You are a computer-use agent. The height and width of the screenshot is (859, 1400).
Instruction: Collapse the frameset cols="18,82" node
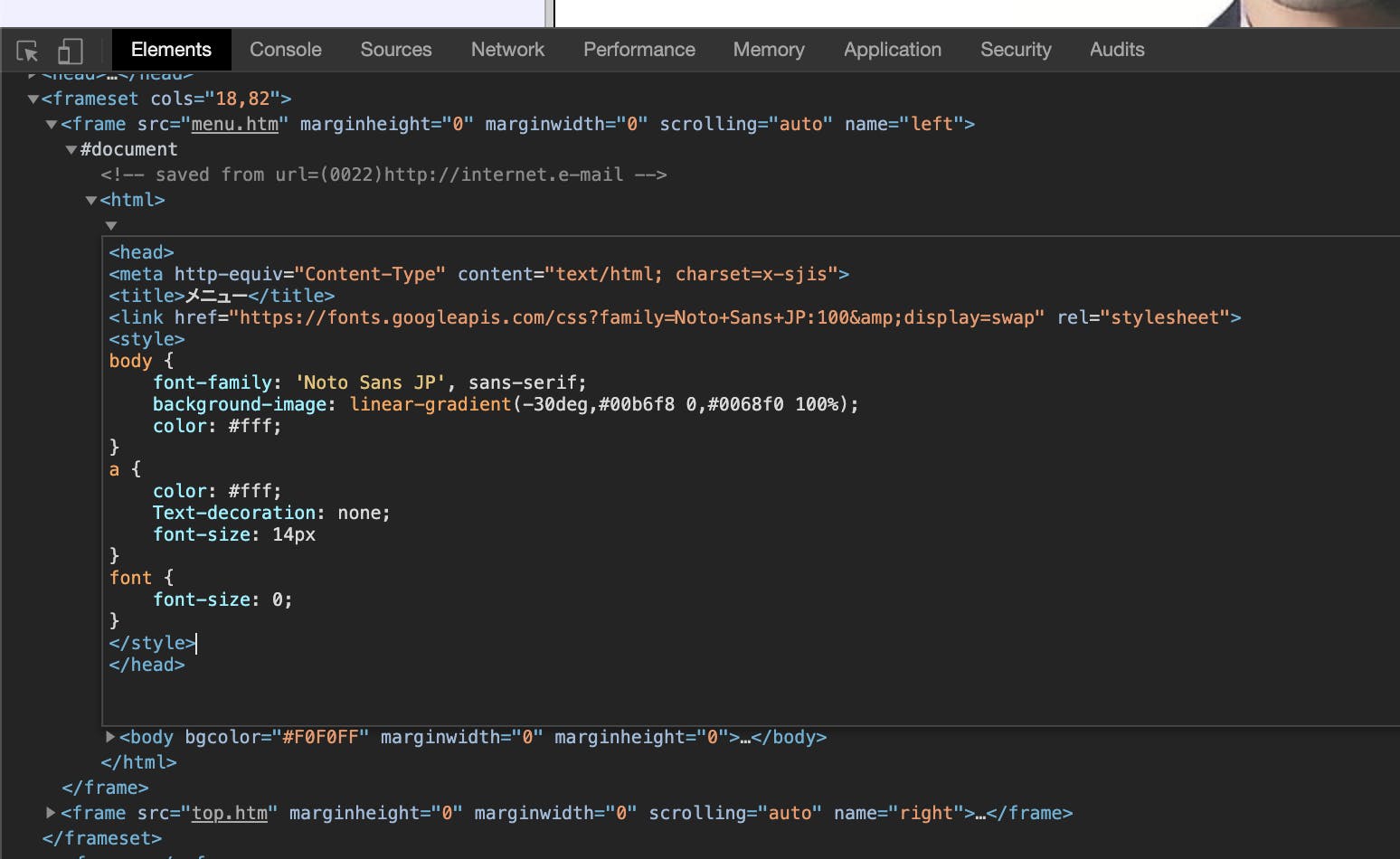pos(33,99)
